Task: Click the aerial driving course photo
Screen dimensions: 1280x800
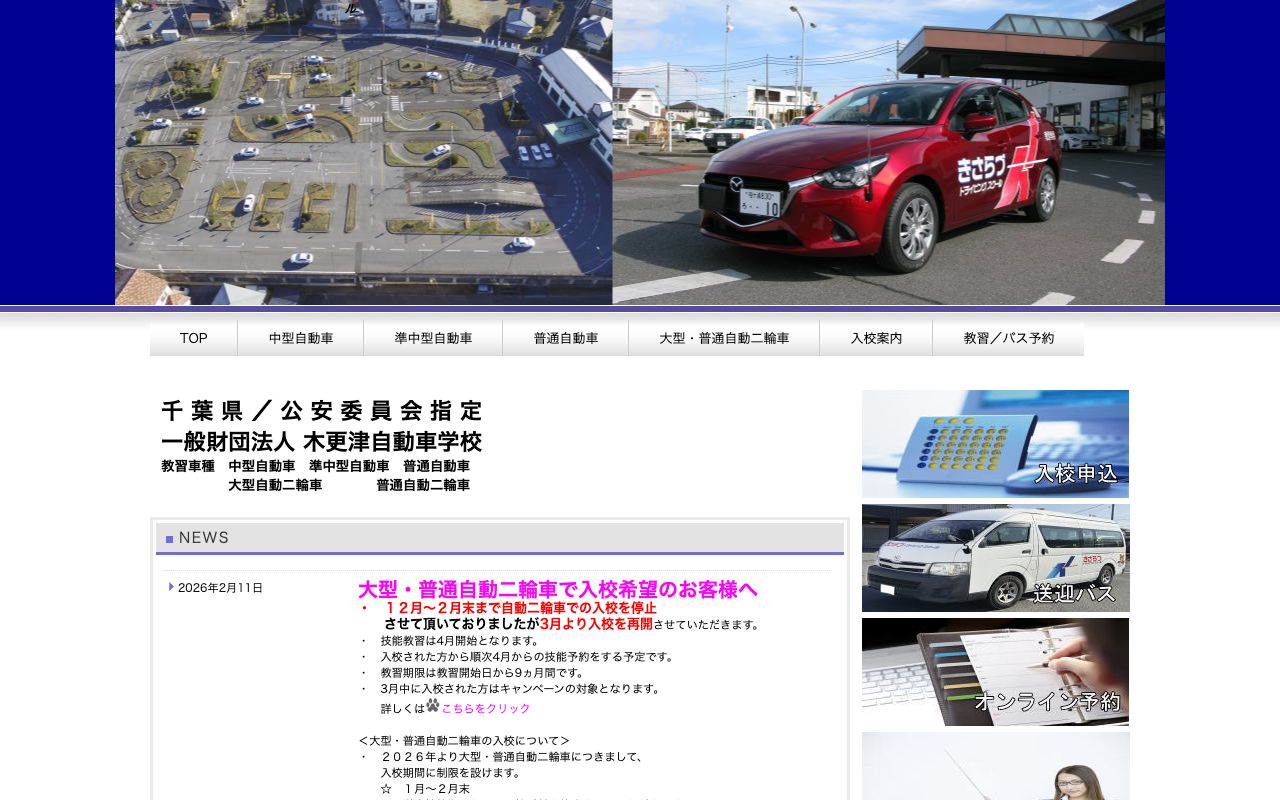Action: click(x=363, y=152)
